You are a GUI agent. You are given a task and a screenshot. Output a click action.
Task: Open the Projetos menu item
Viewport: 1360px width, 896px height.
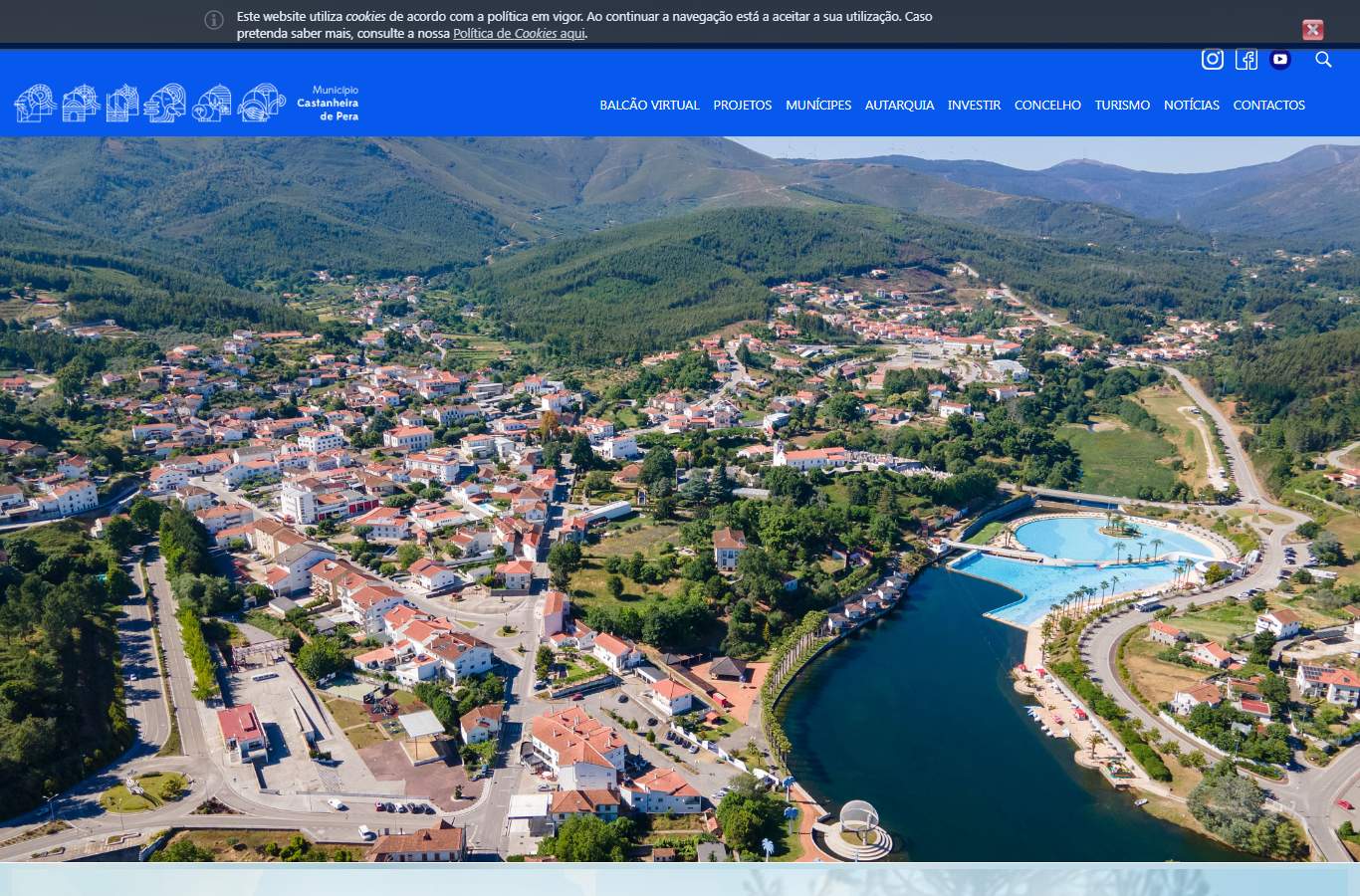[x=743, y=105]
